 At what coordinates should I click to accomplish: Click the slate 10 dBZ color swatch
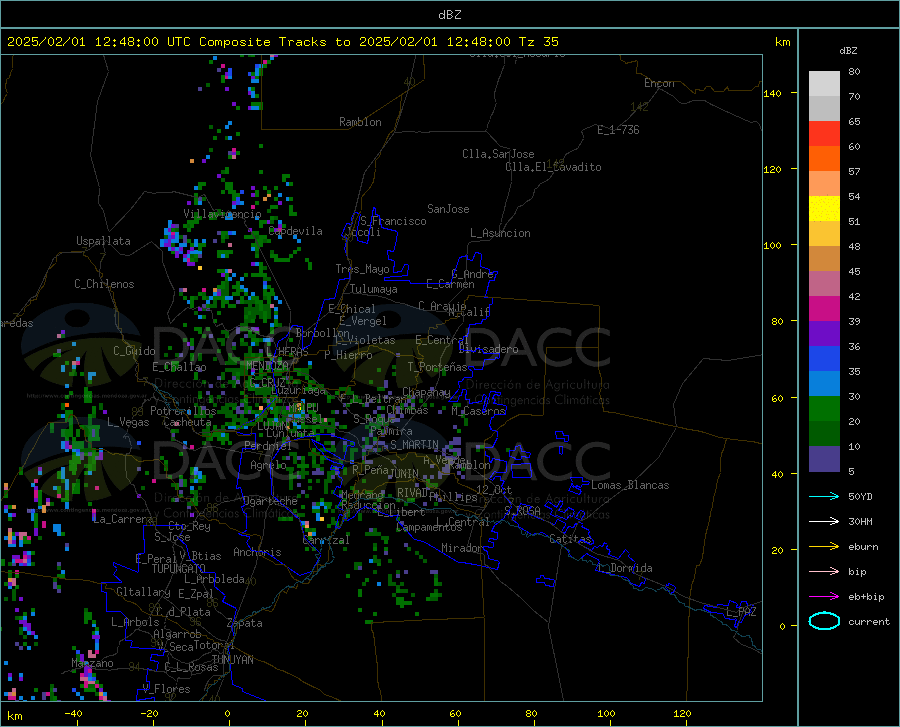click(x=824, y=459)
